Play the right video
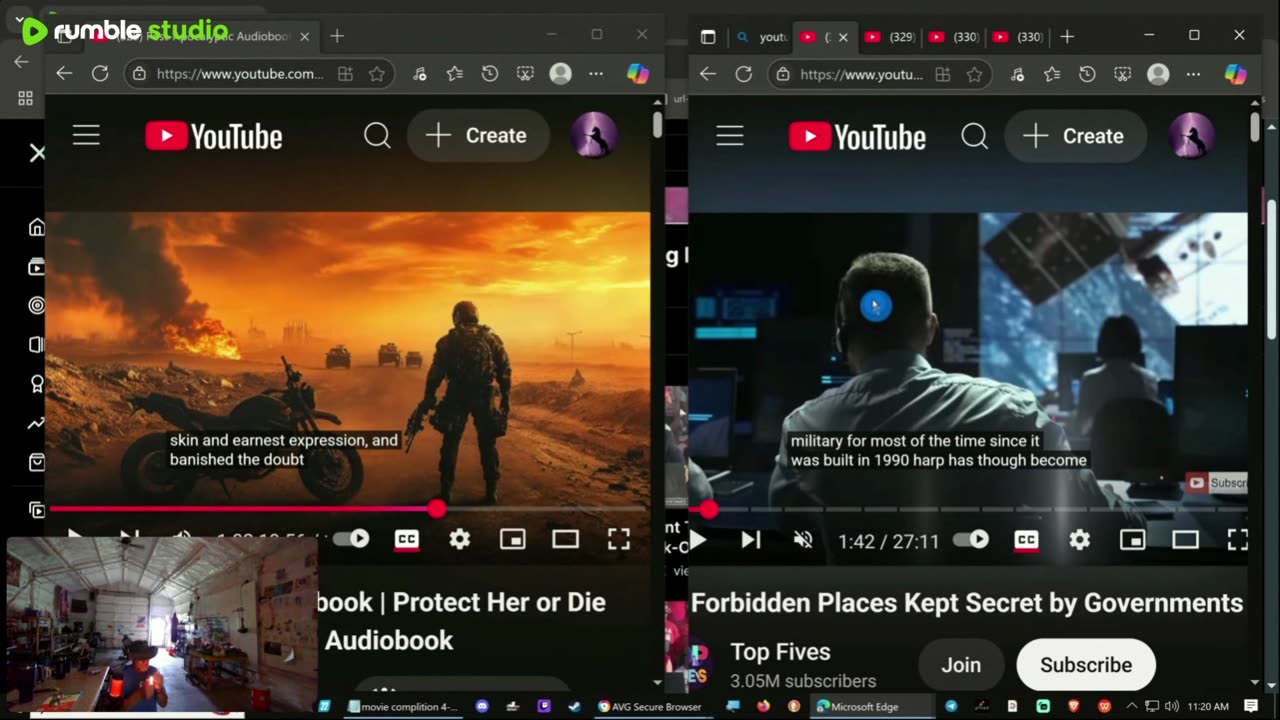The image size is (1280, 720). coord(698,540)
